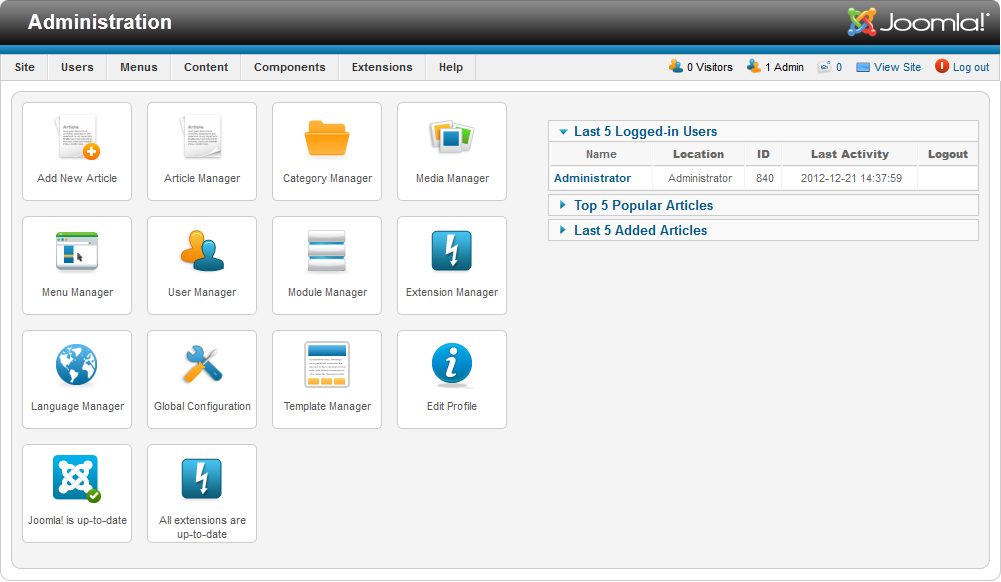Open the Article Manager icon
1001x582 pixels.
click(x=202, y=137)
